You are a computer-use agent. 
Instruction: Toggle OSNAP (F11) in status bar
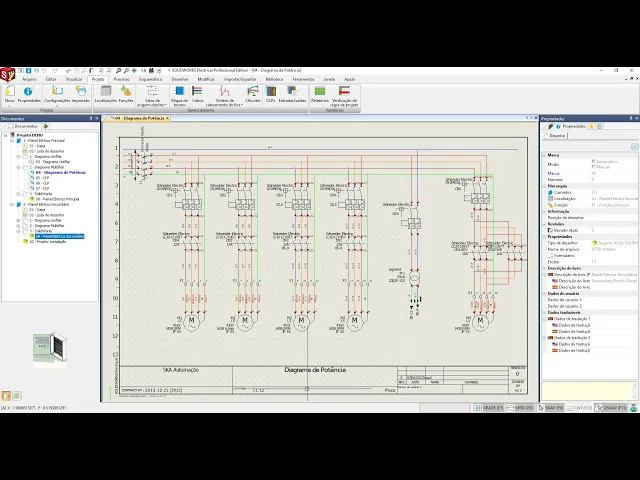click(611, 408)
